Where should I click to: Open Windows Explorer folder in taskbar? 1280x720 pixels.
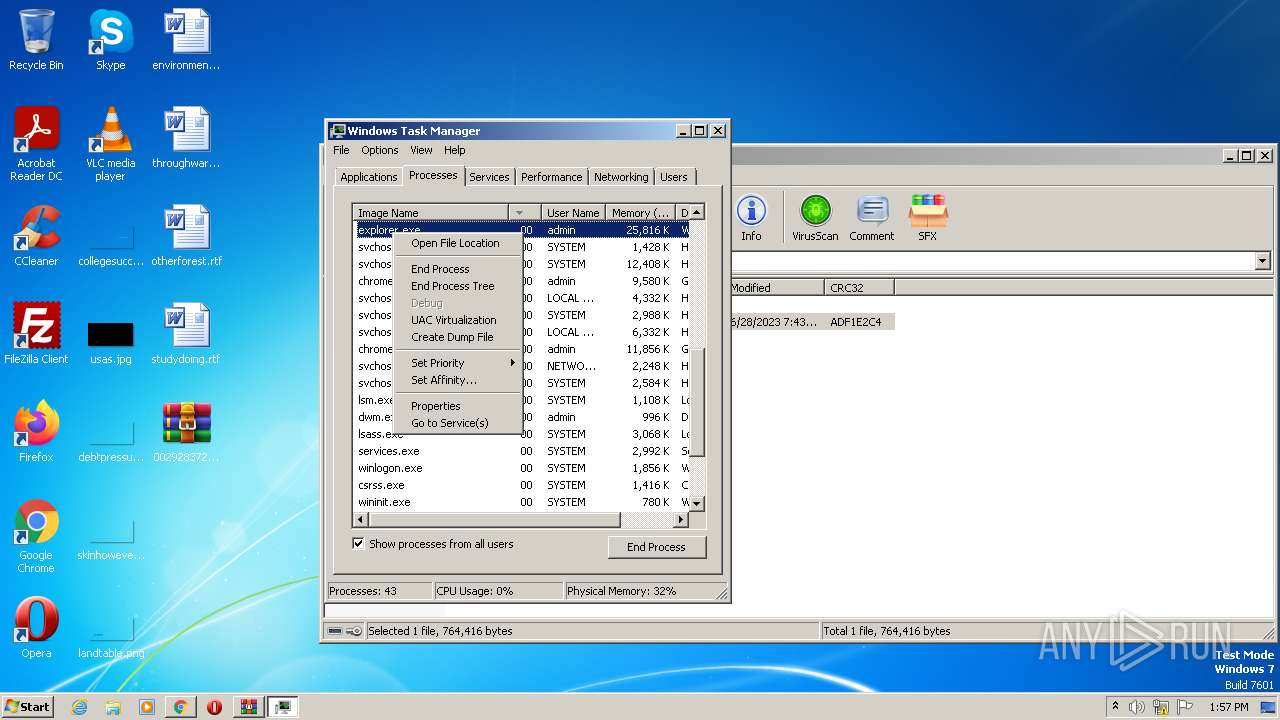click(113, 707)
